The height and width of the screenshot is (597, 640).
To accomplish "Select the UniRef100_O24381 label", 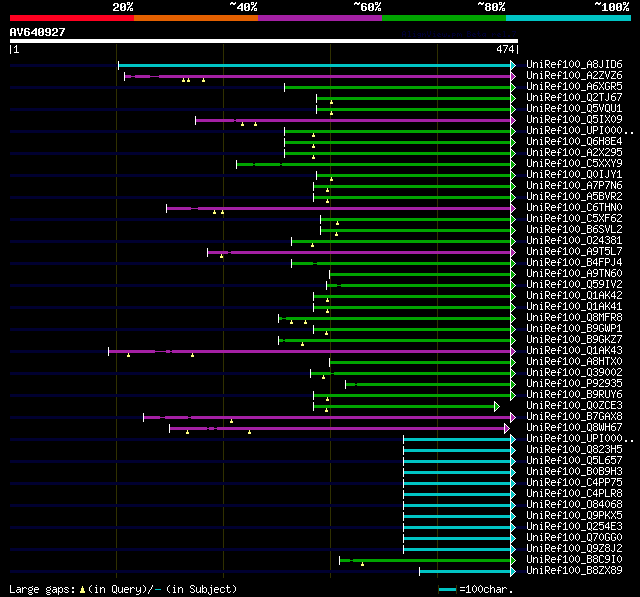I will 574,241.
